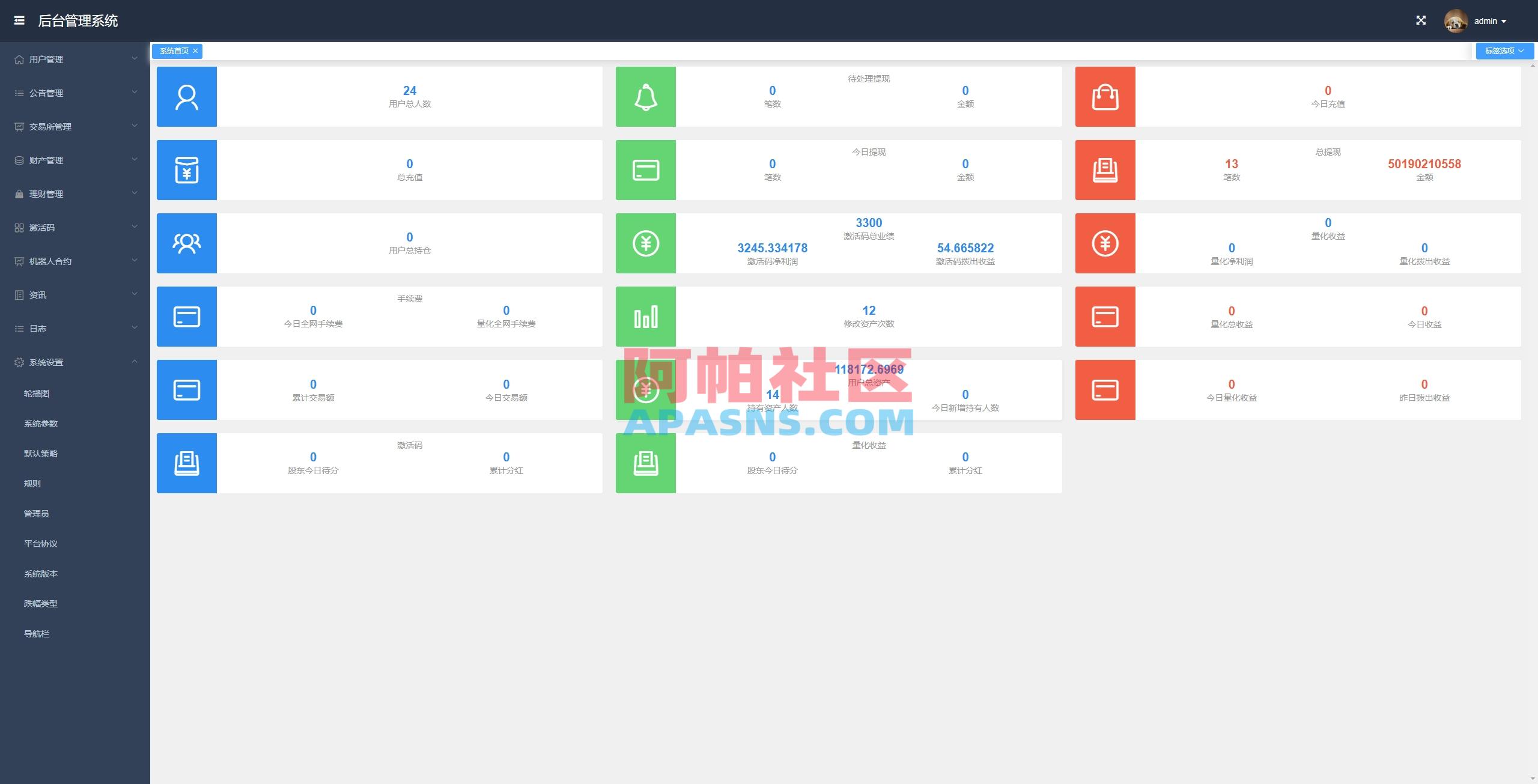The image size is (1538, 784).
Task: Click the green bar chart icon
Action: [646, 317]
